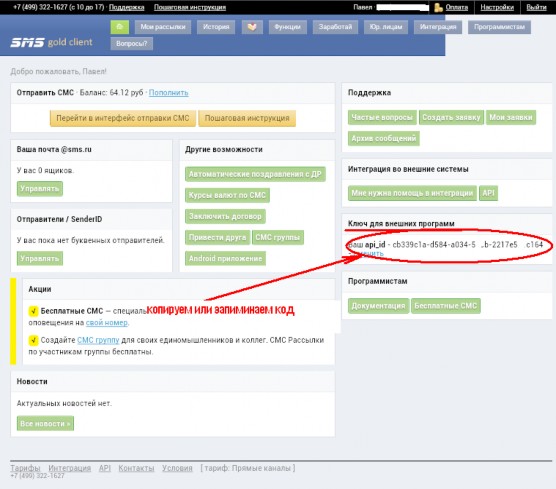Screen dimensions: 556x489
Task: Click the Android приложение button
Action: [x=226, y=259]
